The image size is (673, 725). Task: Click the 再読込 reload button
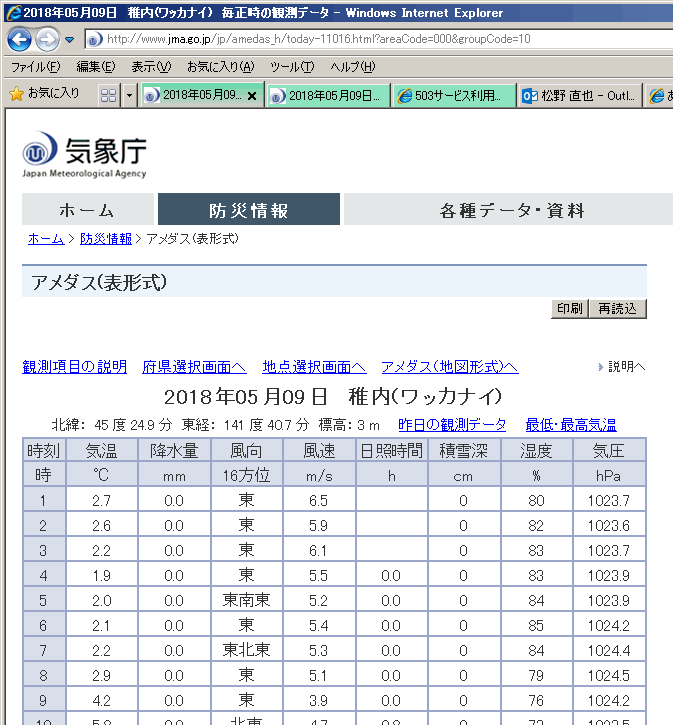pyautogui.click(x=618, y=308)
